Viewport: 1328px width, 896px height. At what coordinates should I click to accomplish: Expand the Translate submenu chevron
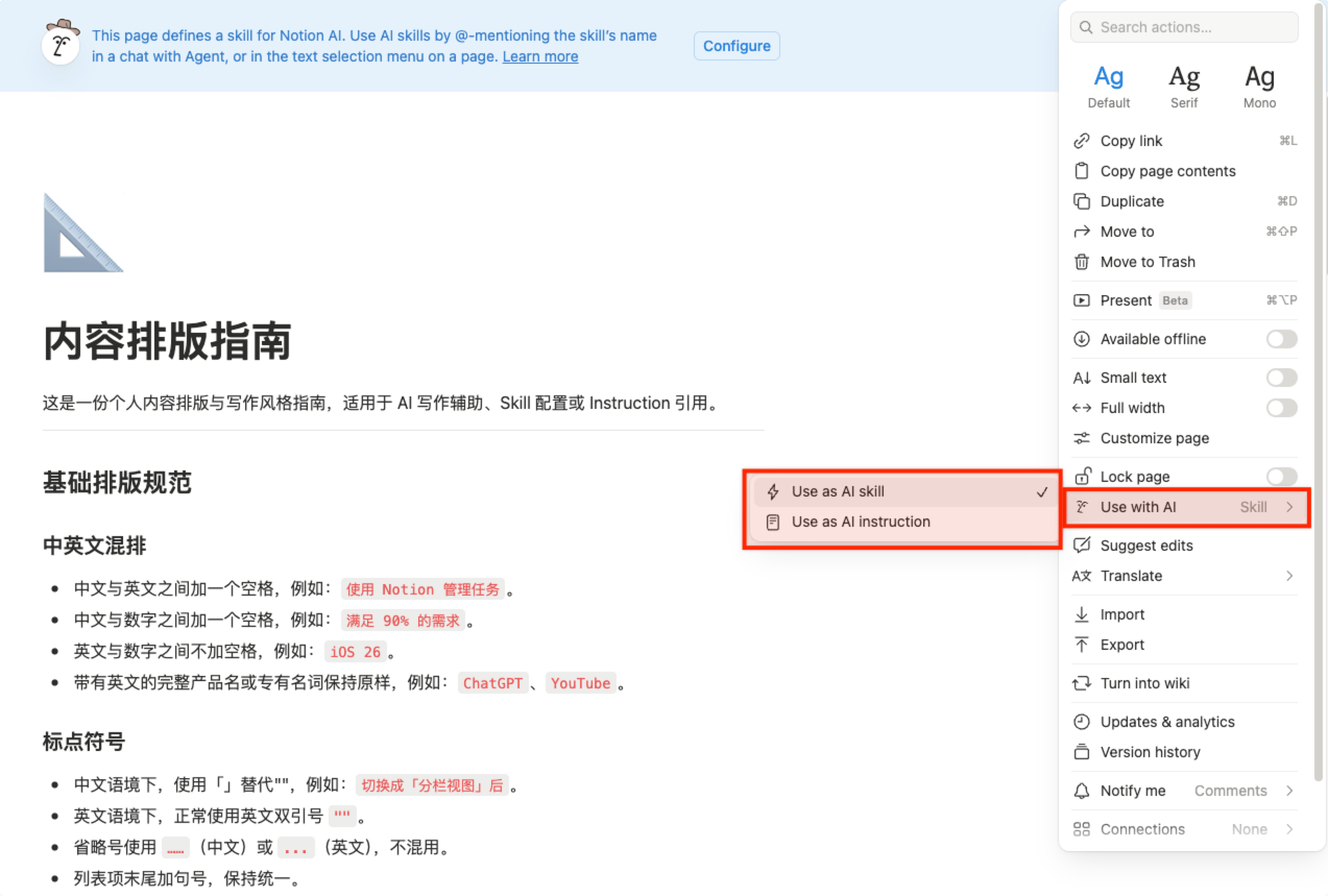coord(1289,576)
